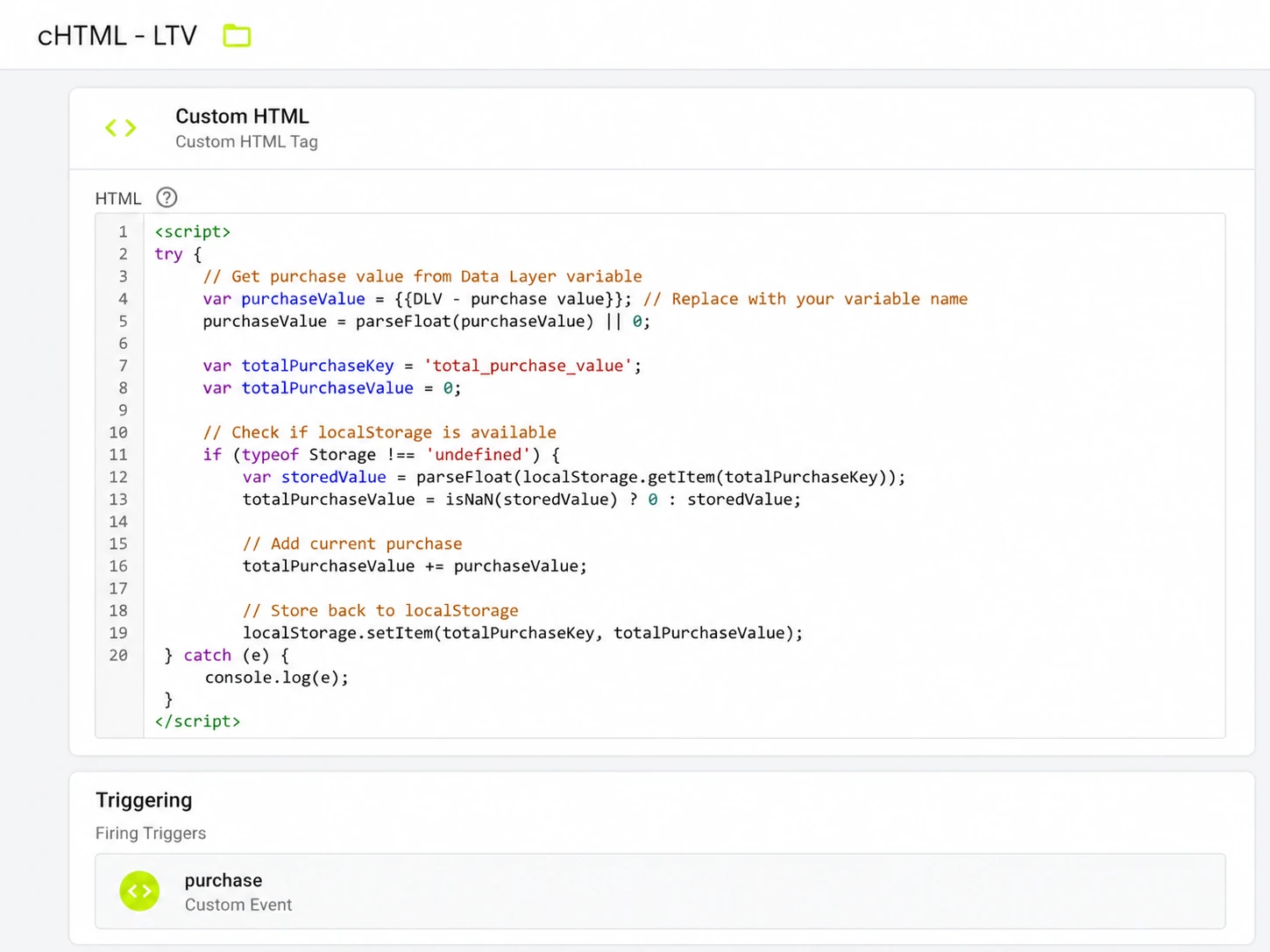Click the typeof Storage condition on line 11
1270x952 pixels.
pos(381,455)
